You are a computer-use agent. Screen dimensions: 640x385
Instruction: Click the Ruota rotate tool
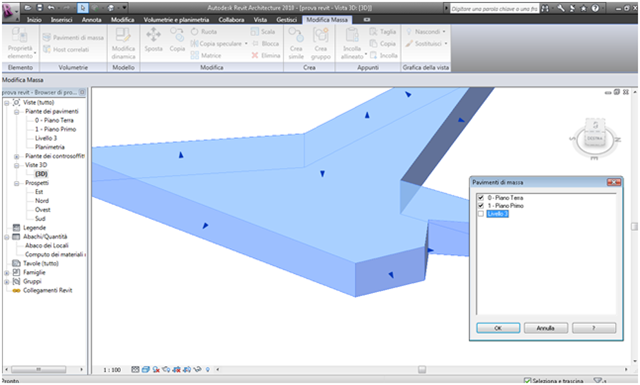[x=204, y=31]
